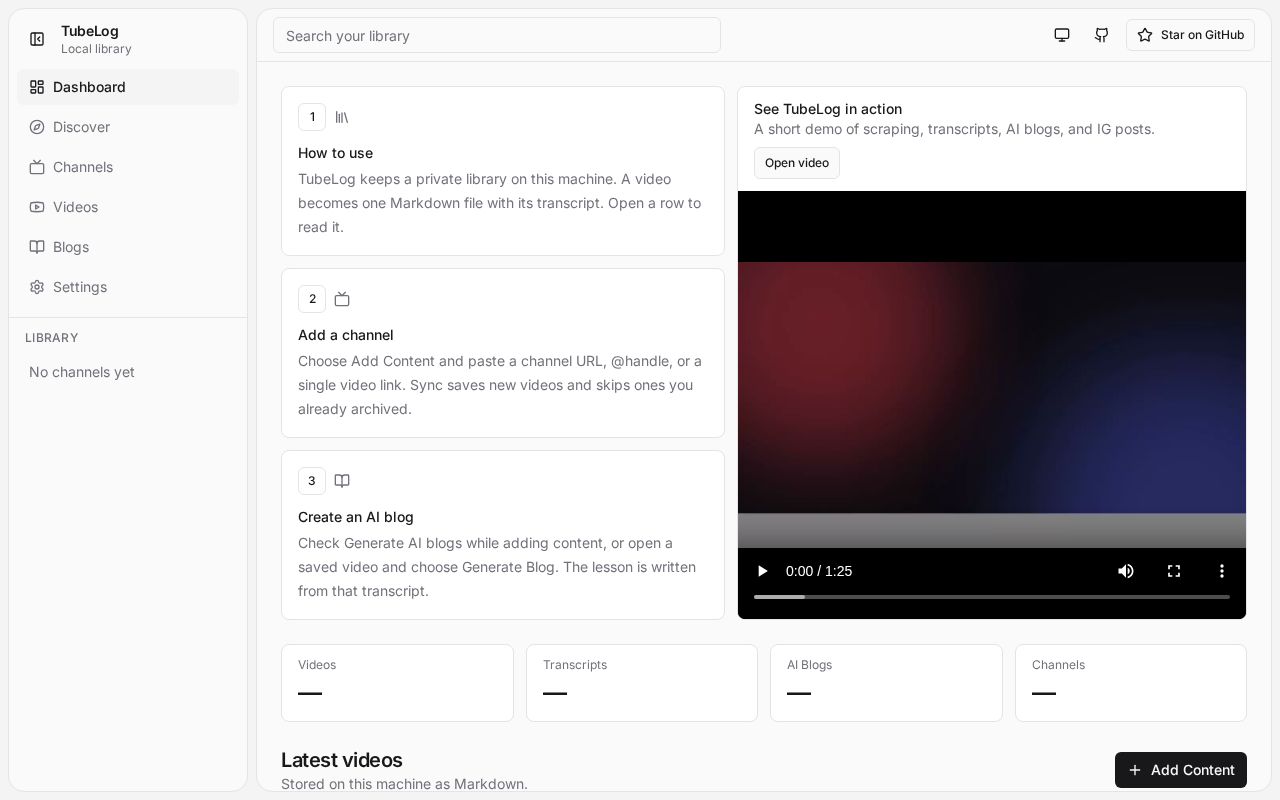This screenshot has height=800, width=1280.
Task: Click the video progress seek bar
Action: [x=992, y=597]
